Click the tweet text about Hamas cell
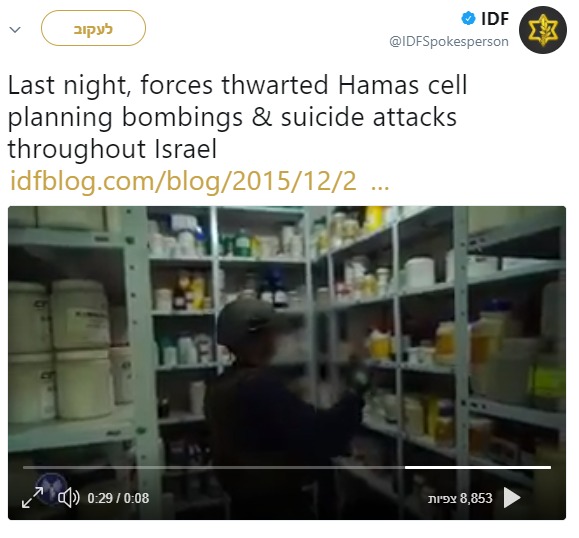This screenshot has width=579, height=538. coord(237,117)
